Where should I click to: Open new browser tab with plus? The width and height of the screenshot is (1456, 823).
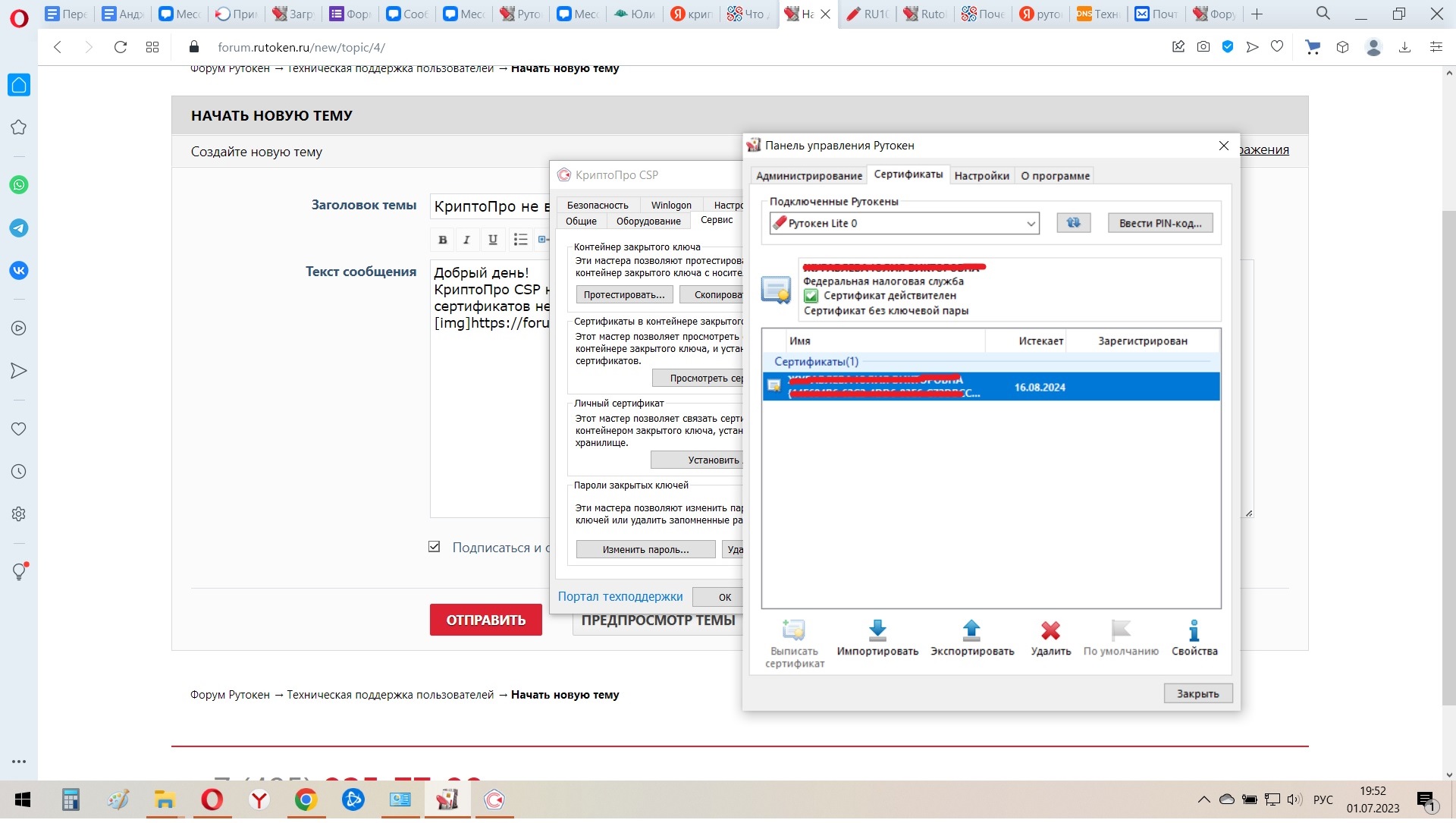tap(1257, 14)
